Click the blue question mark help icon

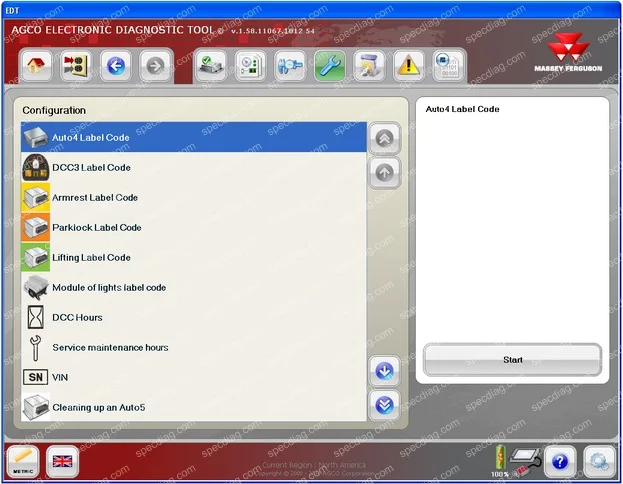click(x=560, y=461)
